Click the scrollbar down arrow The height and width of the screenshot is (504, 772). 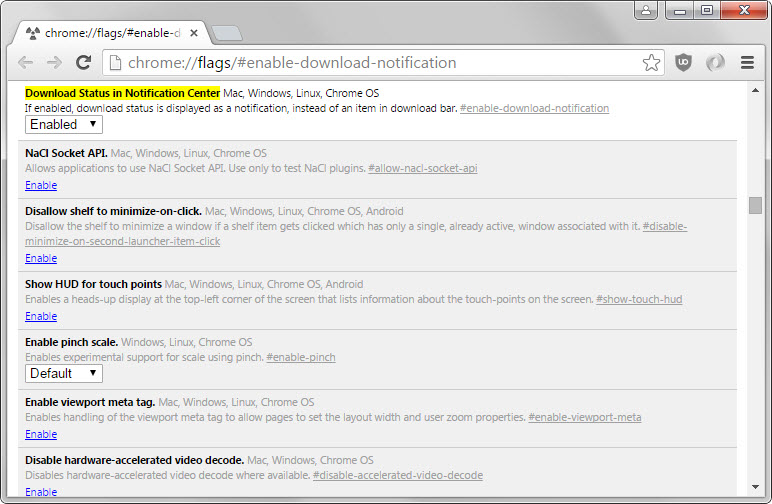[x=755, y=487]
